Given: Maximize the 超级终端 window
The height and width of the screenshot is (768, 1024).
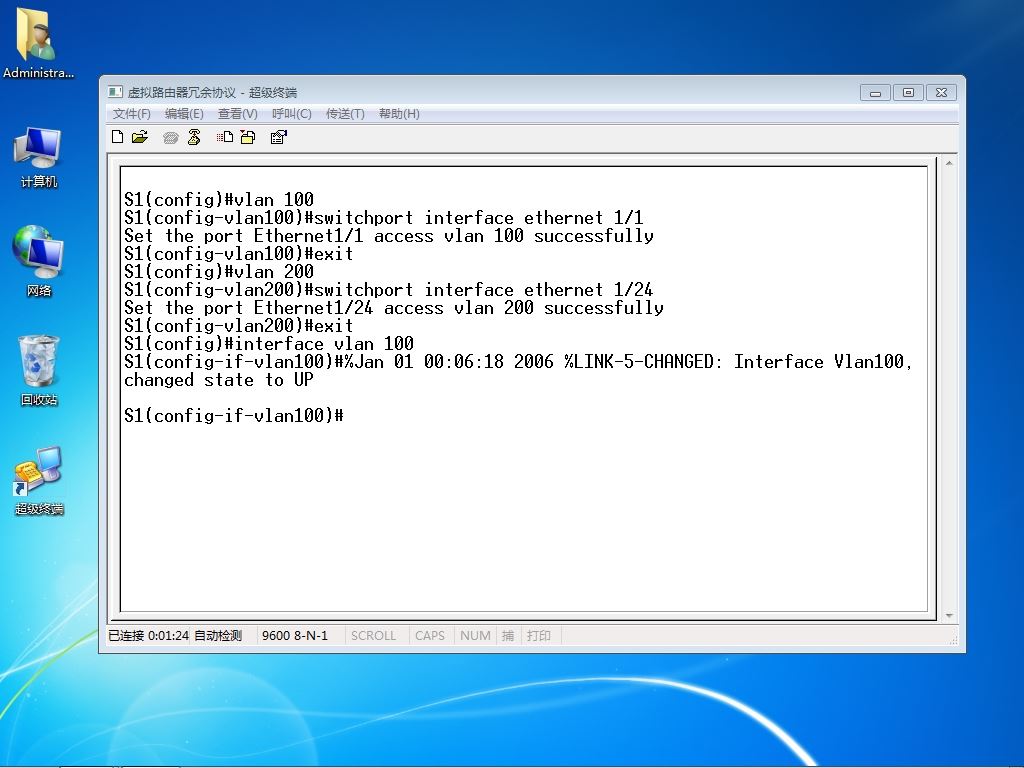Looking at the screenshot, I should coord(908,93).
